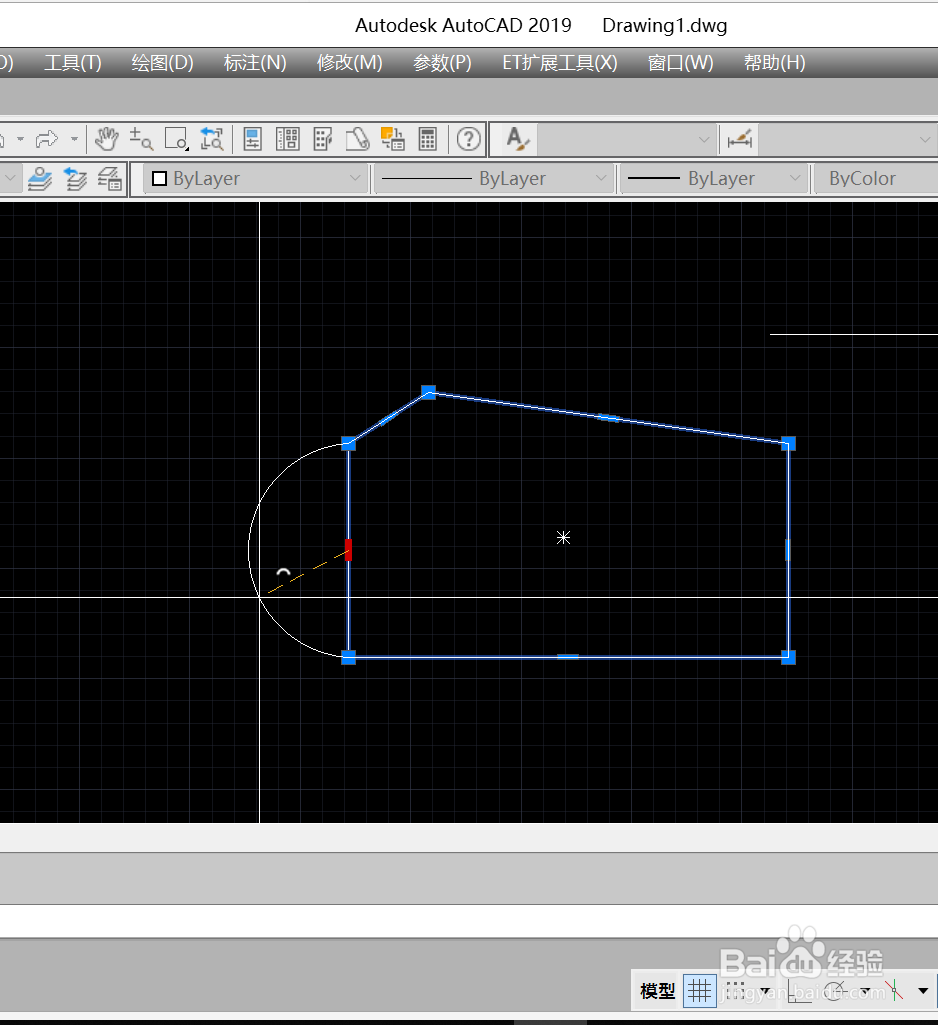The image size is (938, 1025).
Task: Toggle ortho mode in status bar
Action: pyautogui.click(x=799, y=991)
